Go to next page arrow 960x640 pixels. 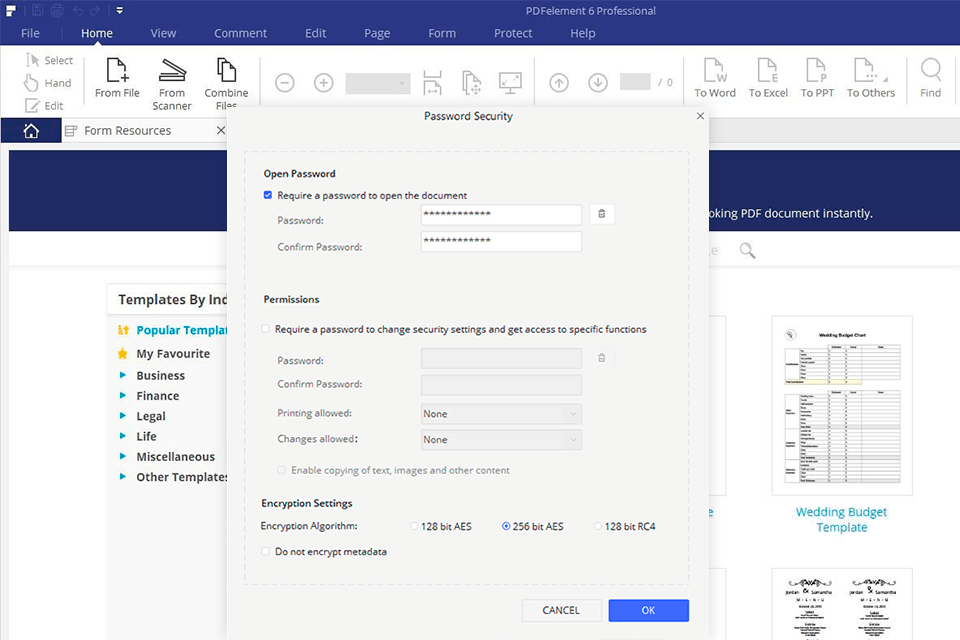click(598, 83)
